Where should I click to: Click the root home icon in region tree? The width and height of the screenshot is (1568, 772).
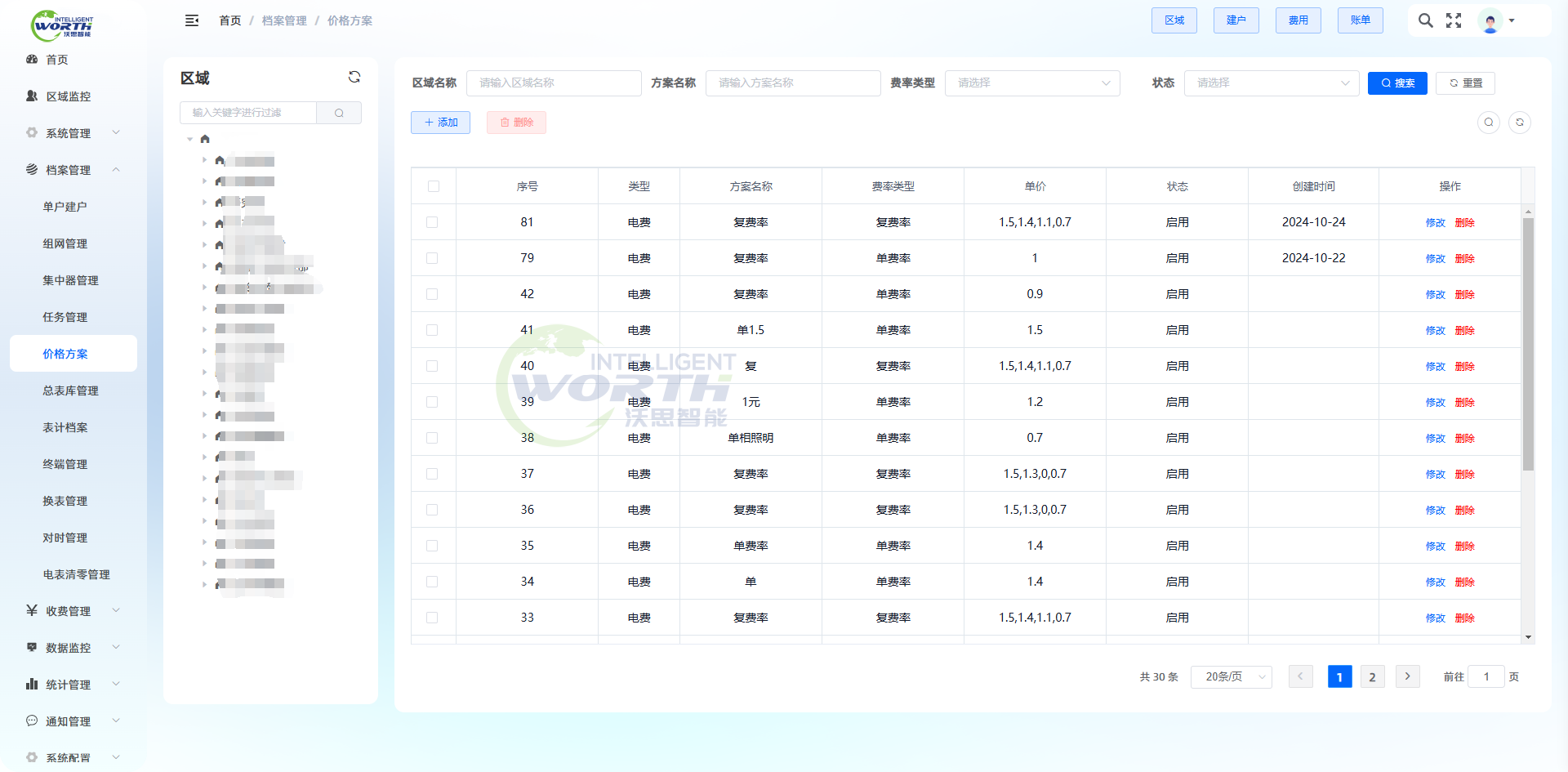coord(205,139)
